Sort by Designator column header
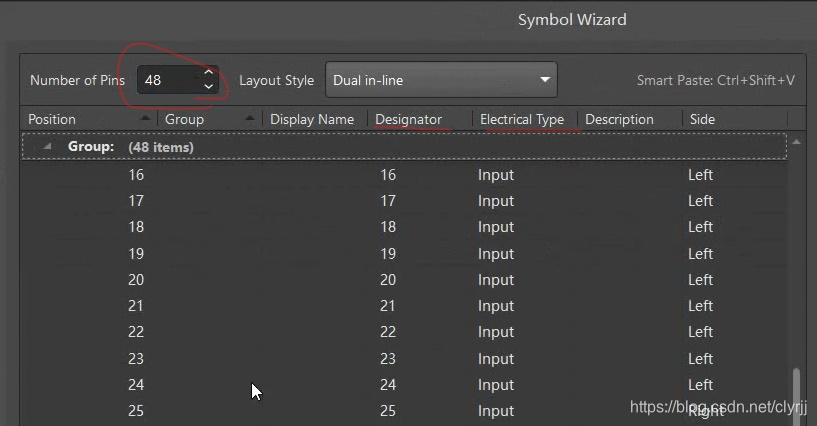This screenshot has height=426, width=817. pyautogui.click(x=408, y=119)
